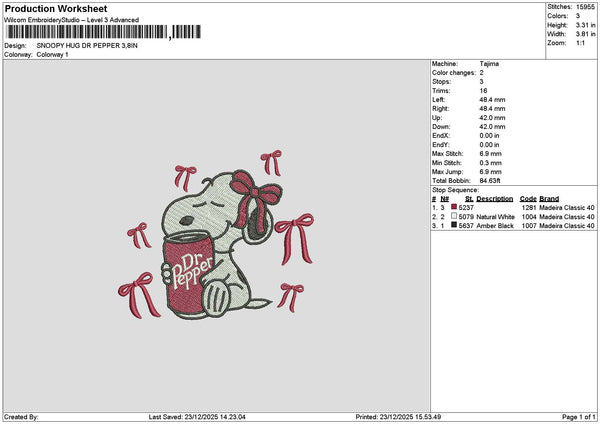600x424 pixels.
Task: Click the Amber Black 5637 color swatch
Action: click(454, 225)
